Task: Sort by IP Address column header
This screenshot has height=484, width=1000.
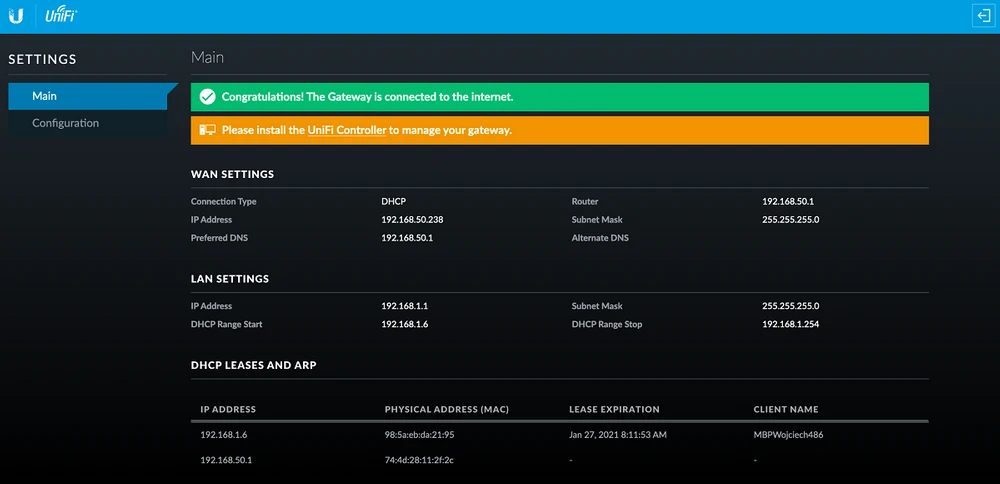Action: pyautogui.click(x=228, y=409)
